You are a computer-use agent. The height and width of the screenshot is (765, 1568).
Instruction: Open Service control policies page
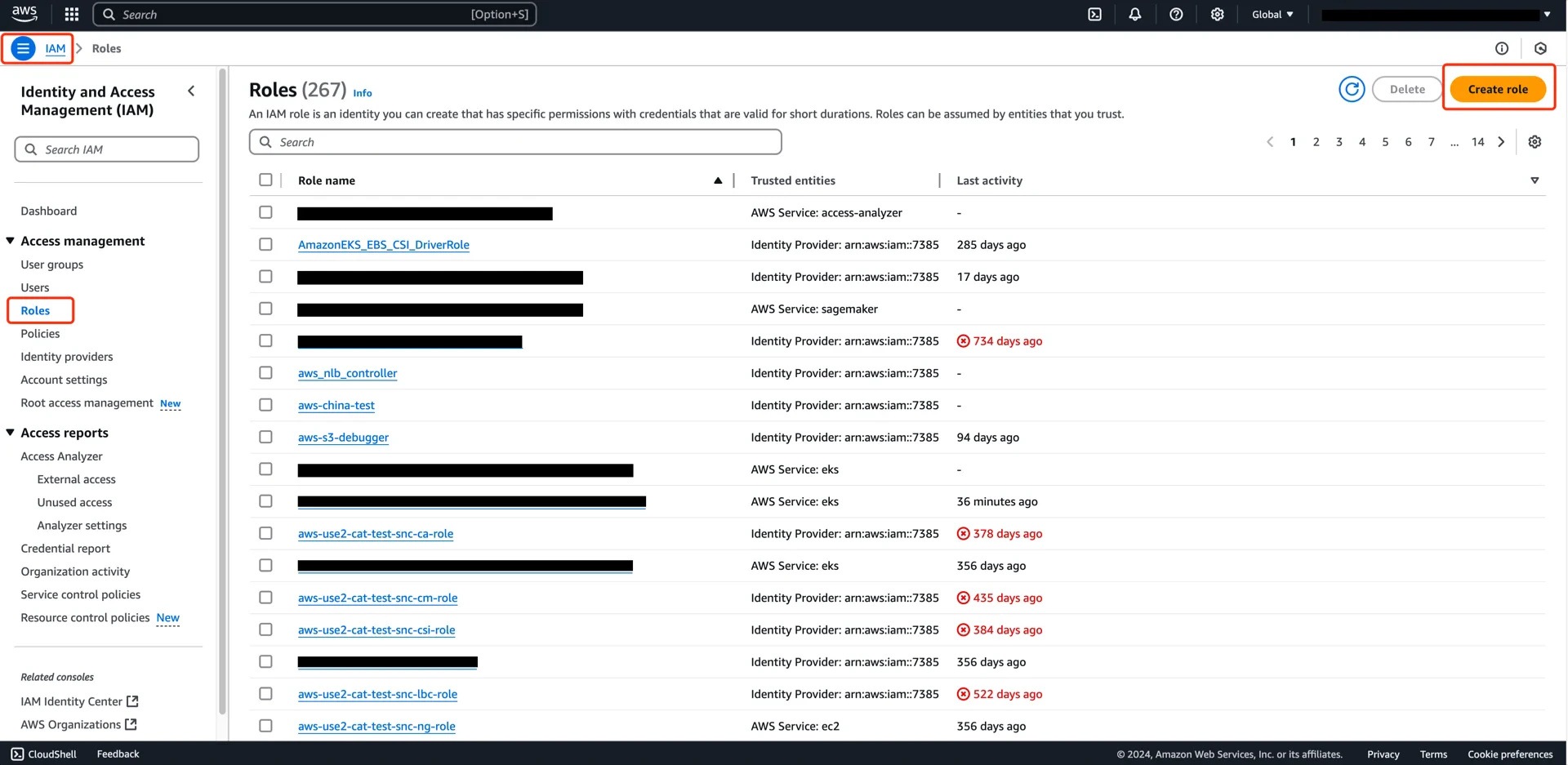[x=81, y=594]
